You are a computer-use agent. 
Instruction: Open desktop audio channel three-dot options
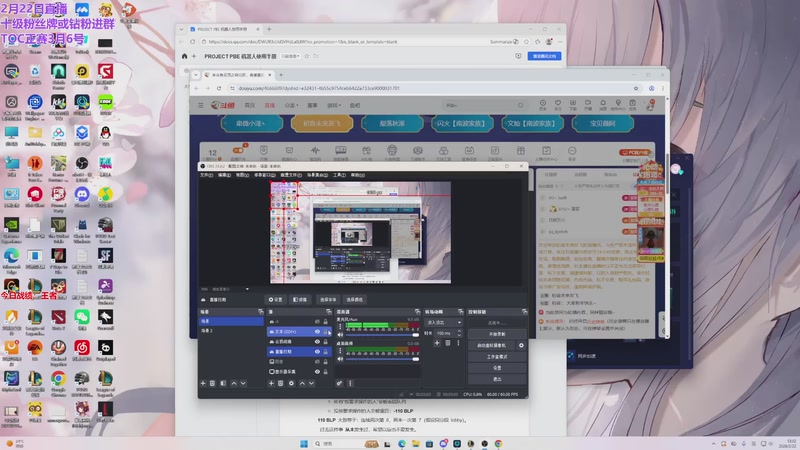point(340,351)
